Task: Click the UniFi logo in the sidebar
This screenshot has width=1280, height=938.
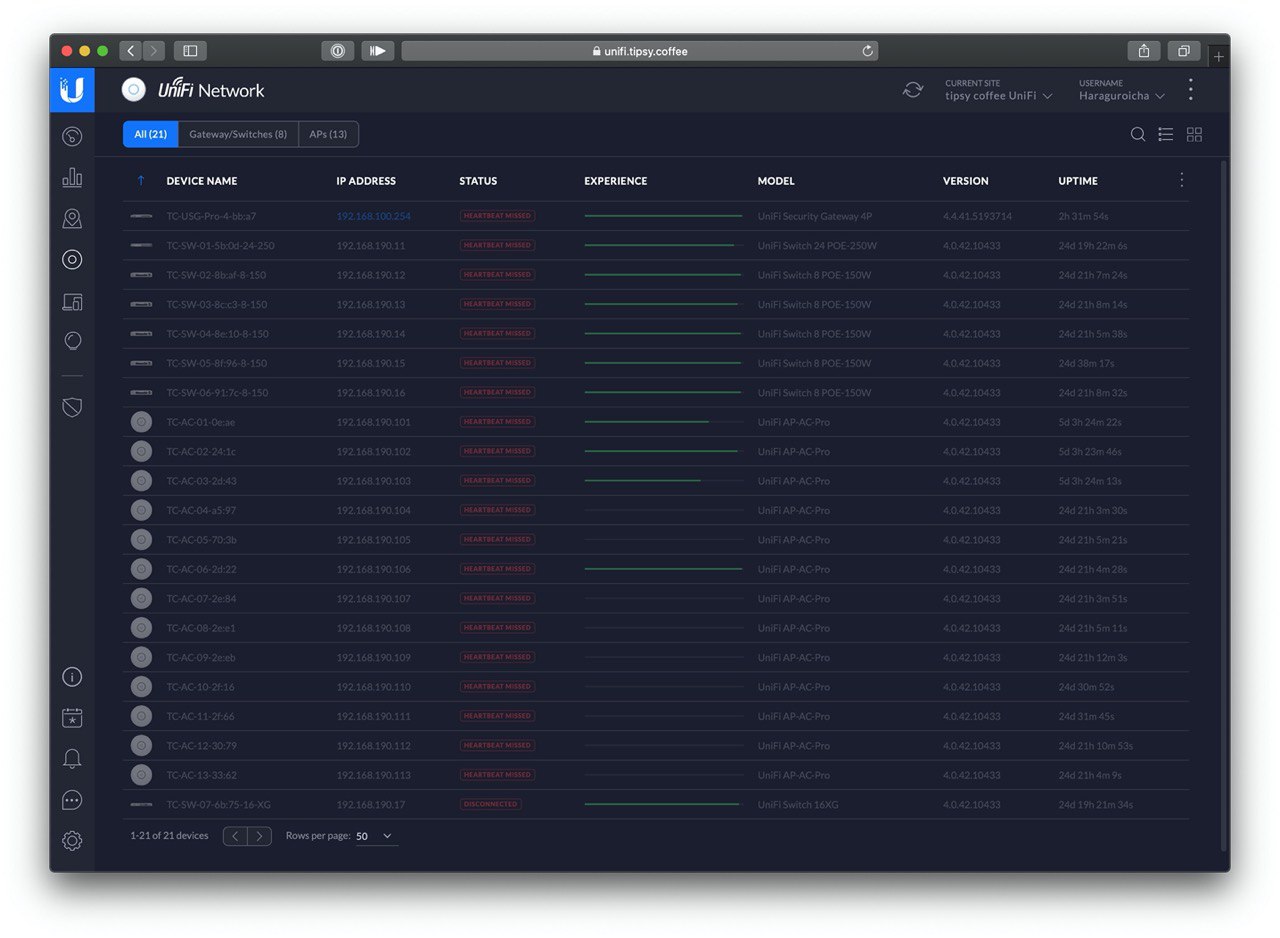Action: point(72,90)
